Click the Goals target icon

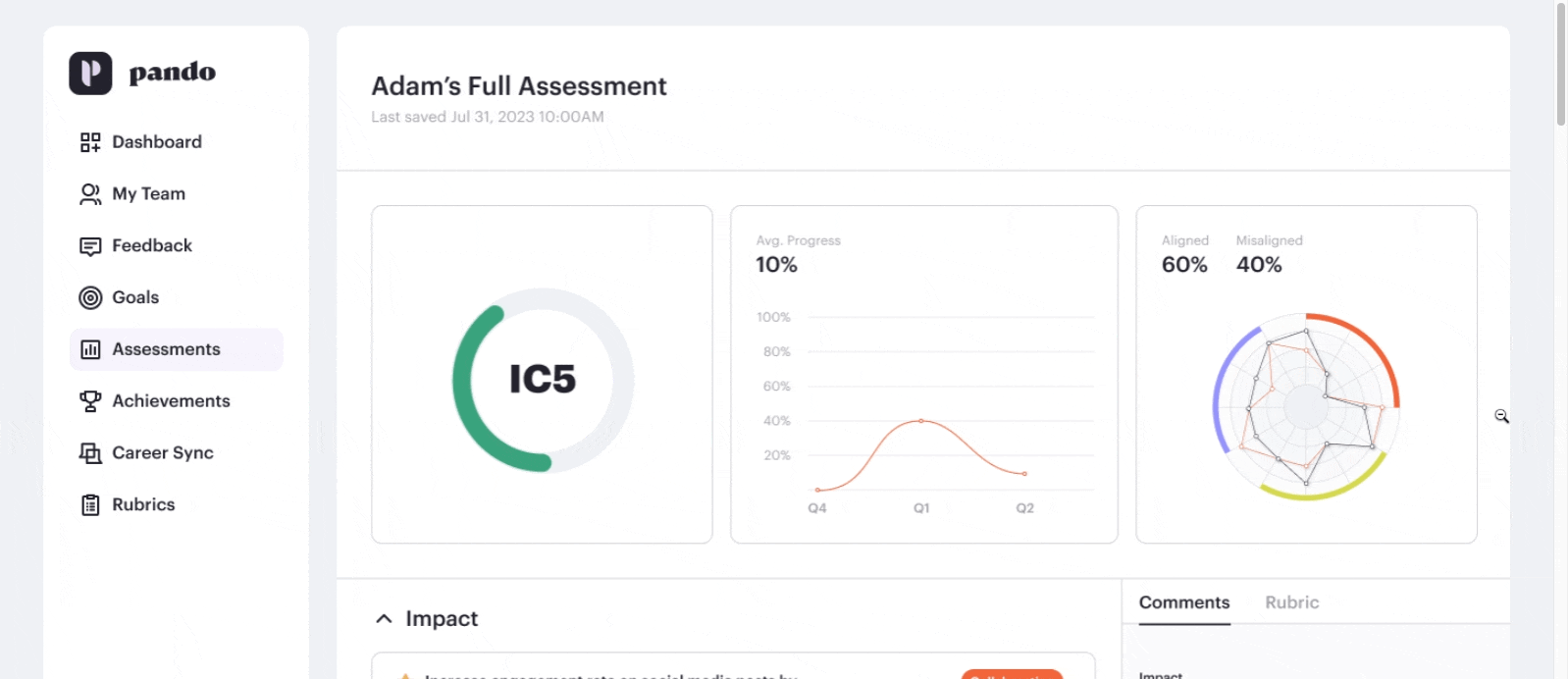90,297
